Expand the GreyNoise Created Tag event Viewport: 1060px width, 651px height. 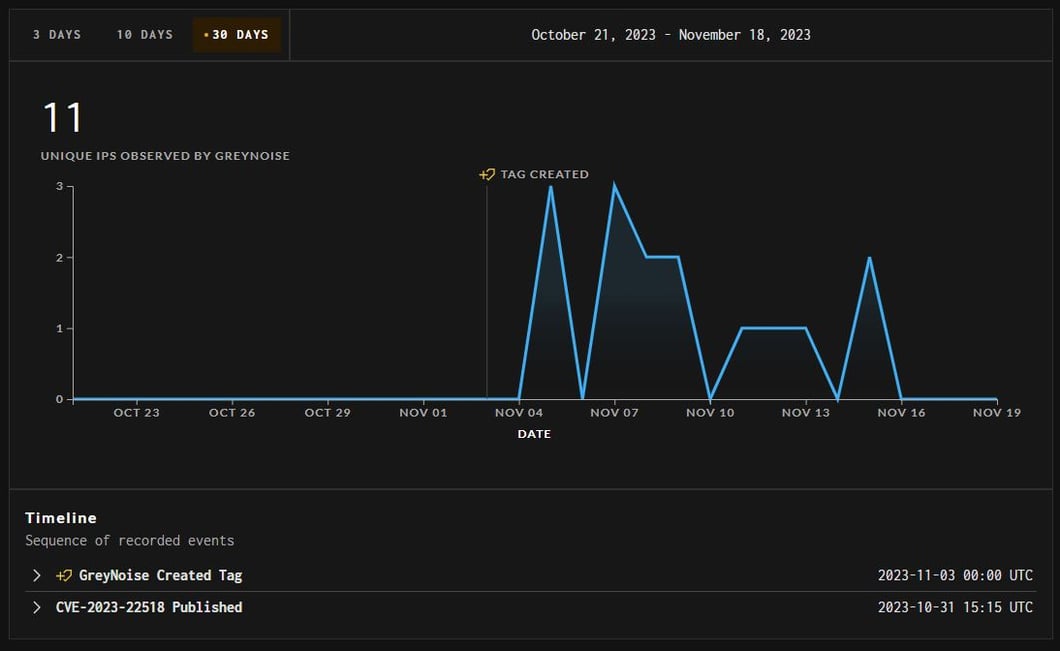pos(37,575)
